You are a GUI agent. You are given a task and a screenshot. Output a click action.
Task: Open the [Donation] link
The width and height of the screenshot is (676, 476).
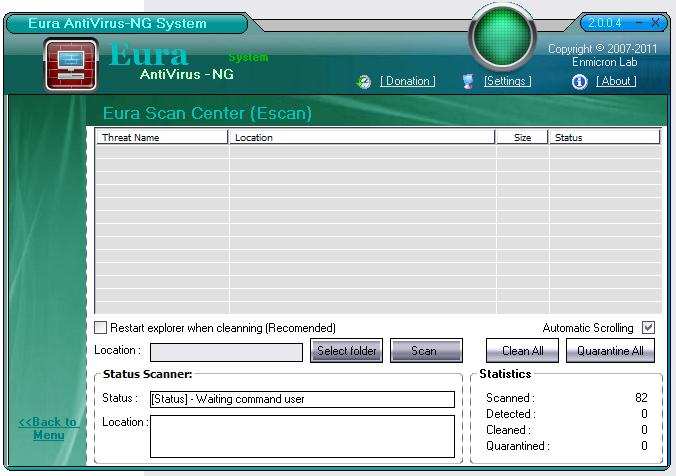point(407,81)
